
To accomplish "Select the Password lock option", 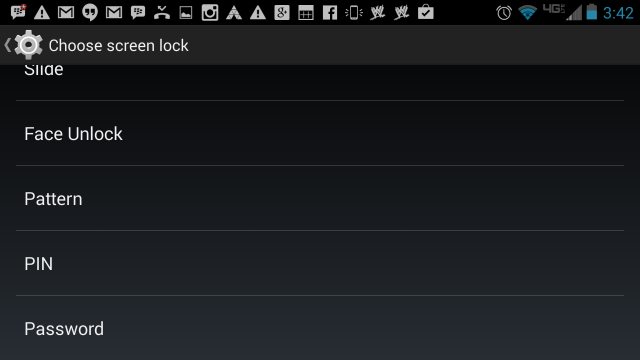I will point(320,328).
